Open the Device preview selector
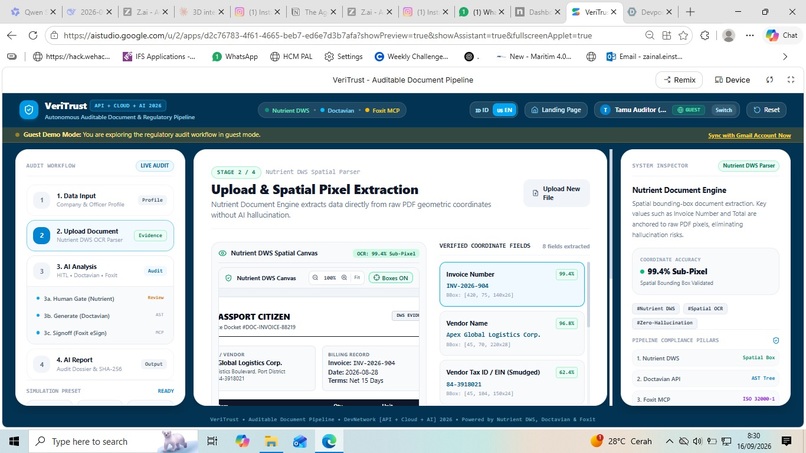 point(732,80)
